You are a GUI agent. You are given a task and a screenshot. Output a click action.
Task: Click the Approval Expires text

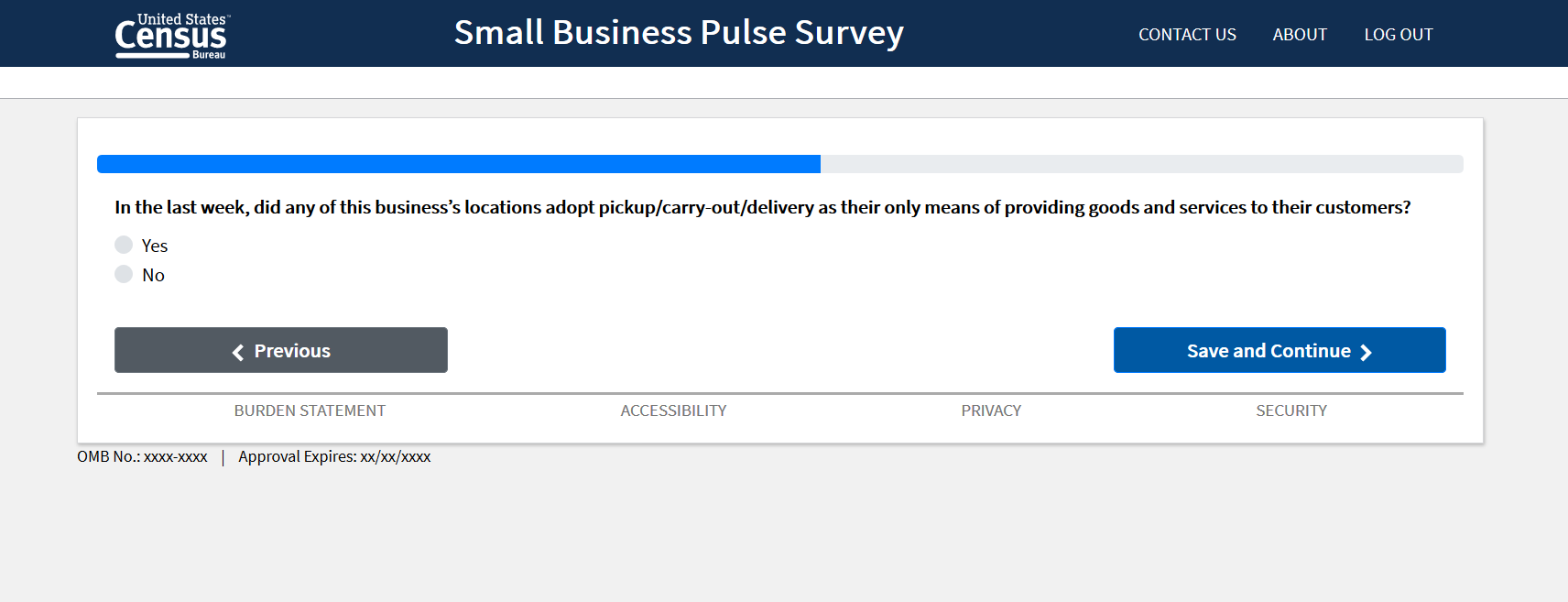click(334, 456)
